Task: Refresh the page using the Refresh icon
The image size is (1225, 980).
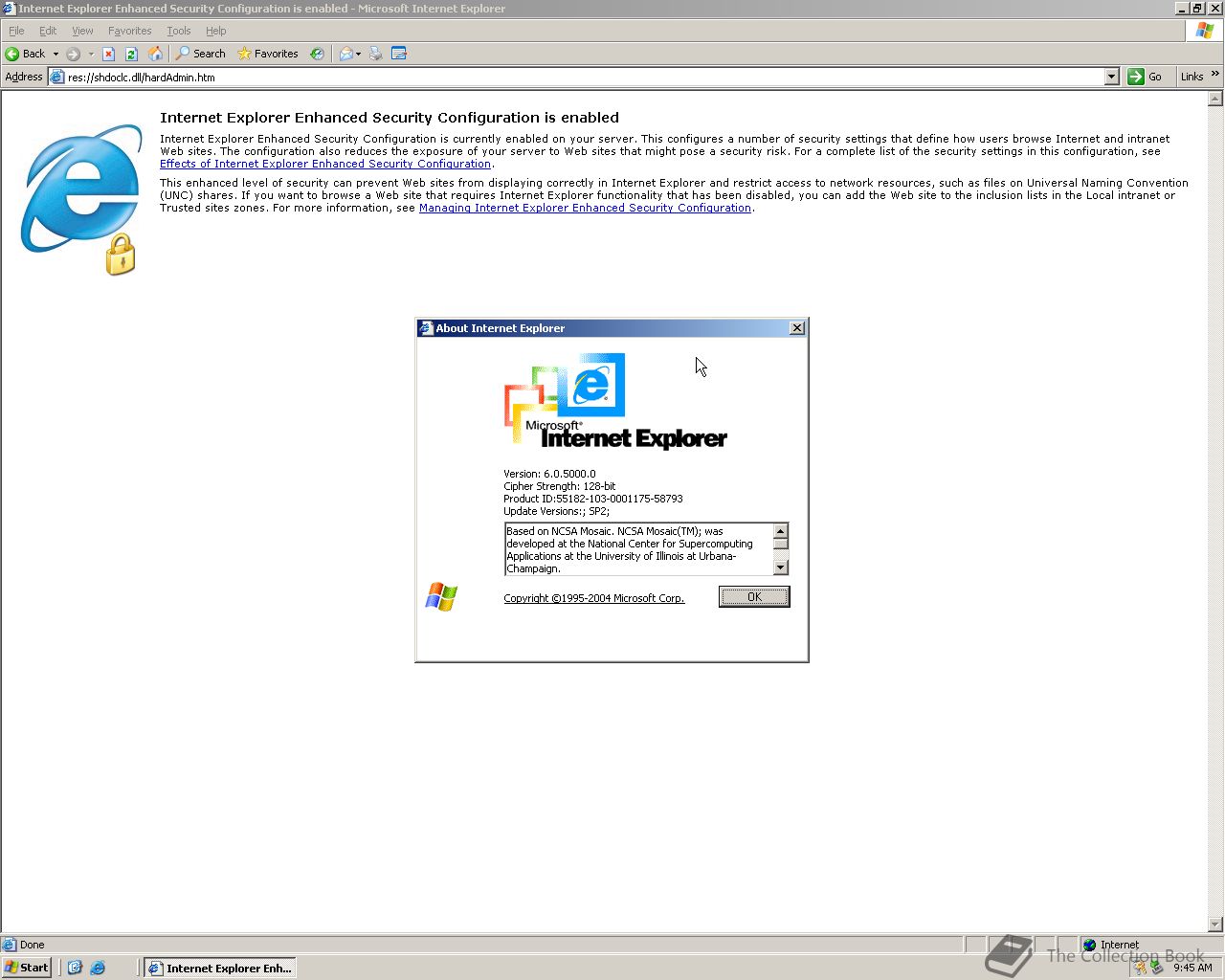Action: [x=131, y=54]
